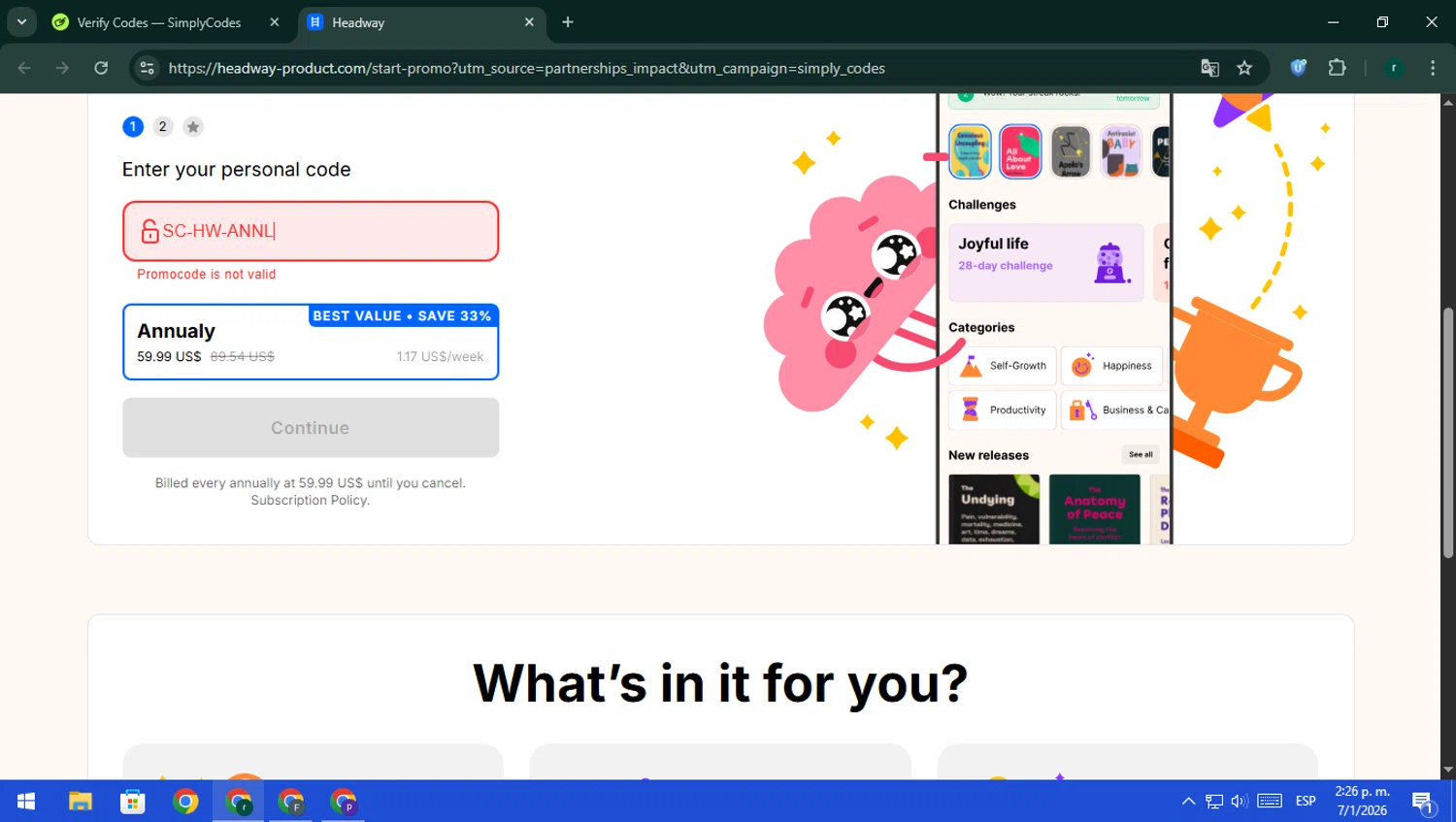Click the Continue button
The width and height of the screenshot is (1456, 822).
coord(311,427)
